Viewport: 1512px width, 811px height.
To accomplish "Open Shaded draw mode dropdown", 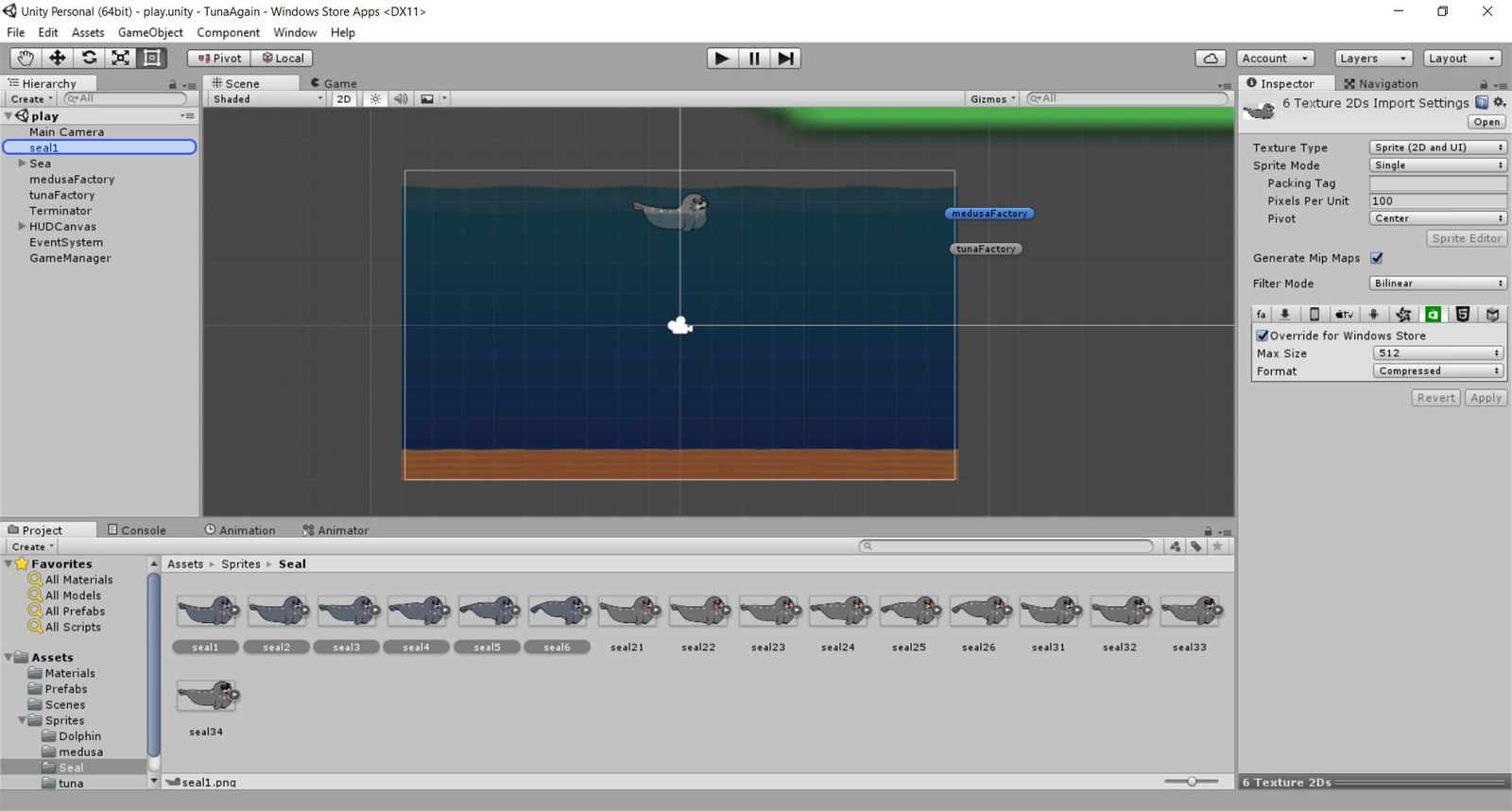I will [267, 98].
